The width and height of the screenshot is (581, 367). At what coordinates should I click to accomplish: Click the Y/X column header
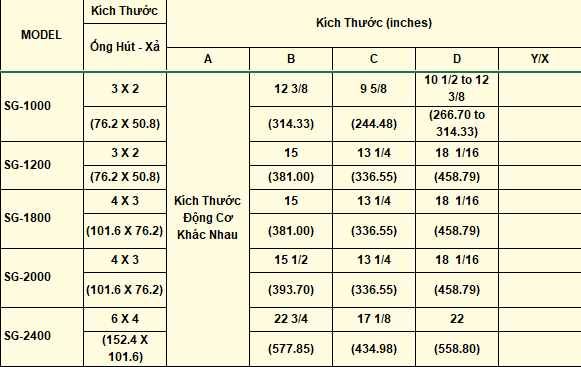540,59
